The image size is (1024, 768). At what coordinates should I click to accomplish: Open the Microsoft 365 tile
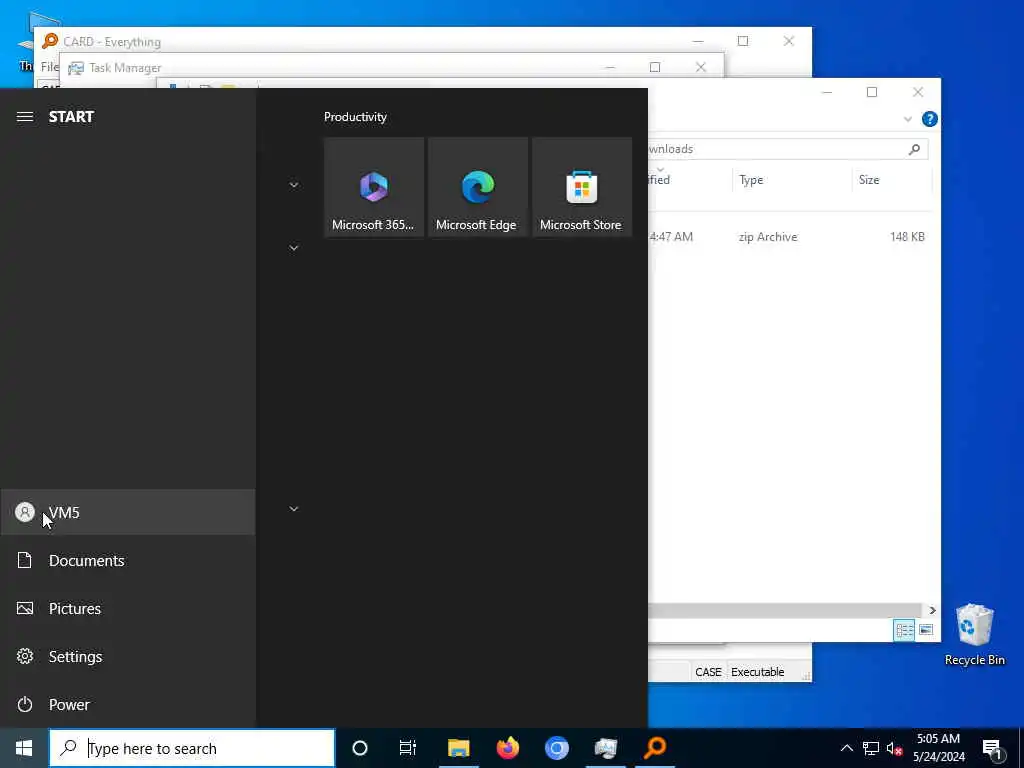(374, 187)
